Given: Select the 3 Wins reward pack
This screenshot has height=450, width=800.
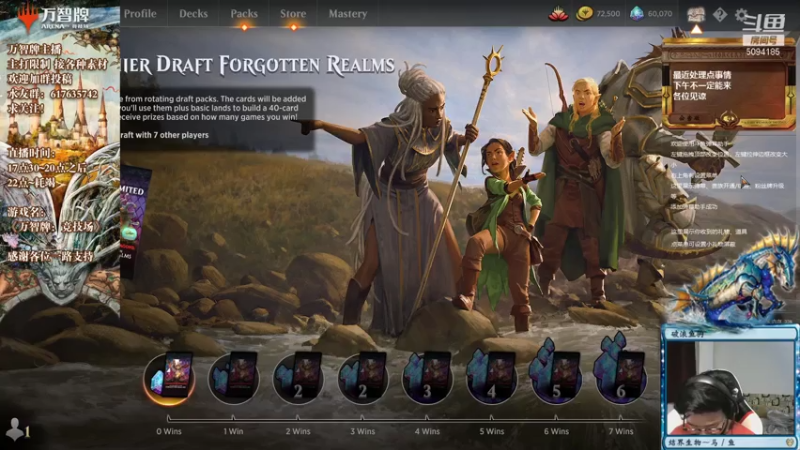Looking at the screenshot, I should tap(363, 378).
